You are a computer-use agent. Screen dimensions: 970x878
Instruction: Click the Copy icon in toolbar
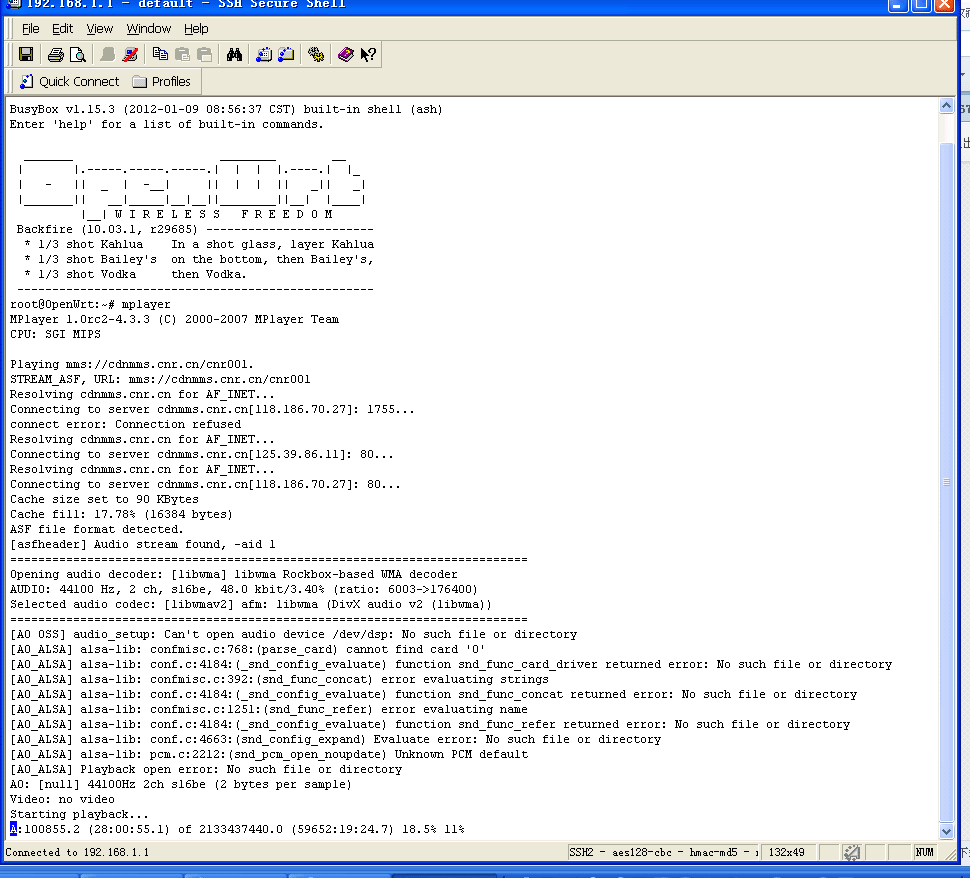160,54
